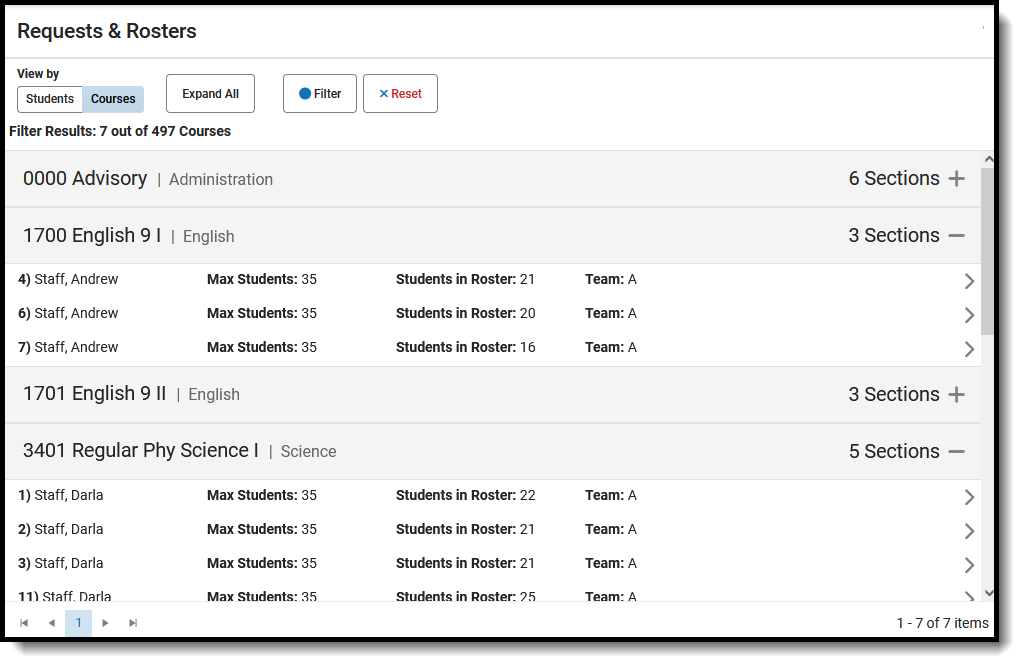Open section 6 Staff, Andrew chevron arrow

click(968, 315)
